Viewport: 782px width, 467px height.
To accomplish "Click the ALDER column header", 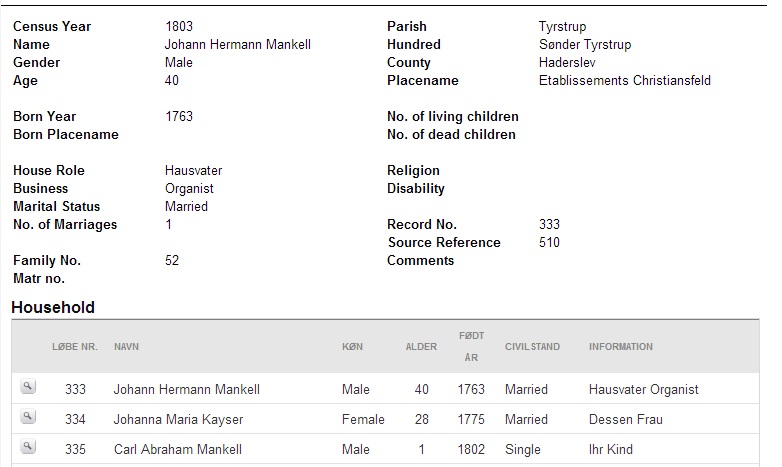I will (x=421, y=347).
